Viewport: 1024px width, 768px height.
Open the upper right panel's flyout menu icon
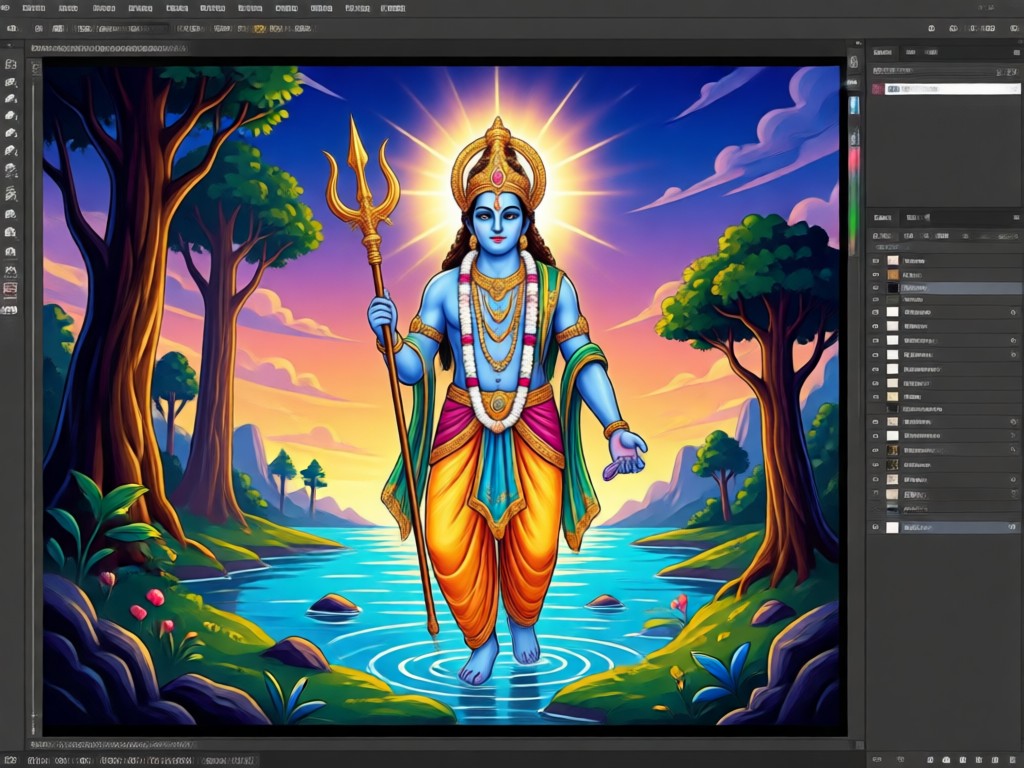pyautogui.click(x=1017, y=52)
